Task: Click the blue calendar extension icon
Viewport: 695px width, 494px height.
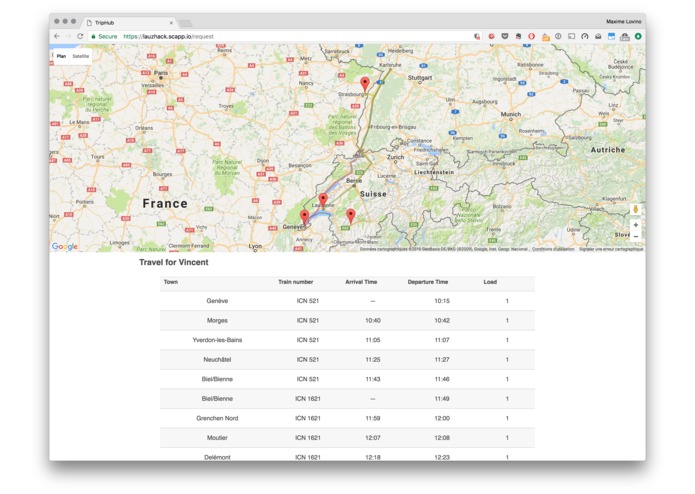Action: click(x=611, y=36)
